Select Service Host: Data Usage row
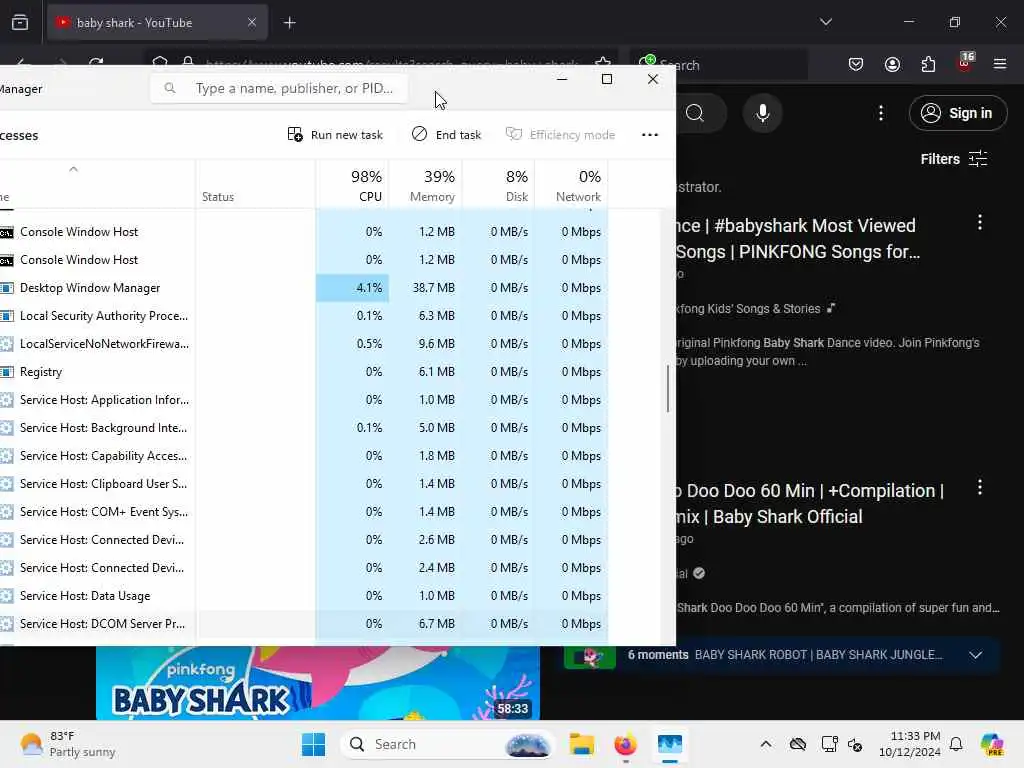The height and width of the screenshot is (768, 1024). pos(304,596)
